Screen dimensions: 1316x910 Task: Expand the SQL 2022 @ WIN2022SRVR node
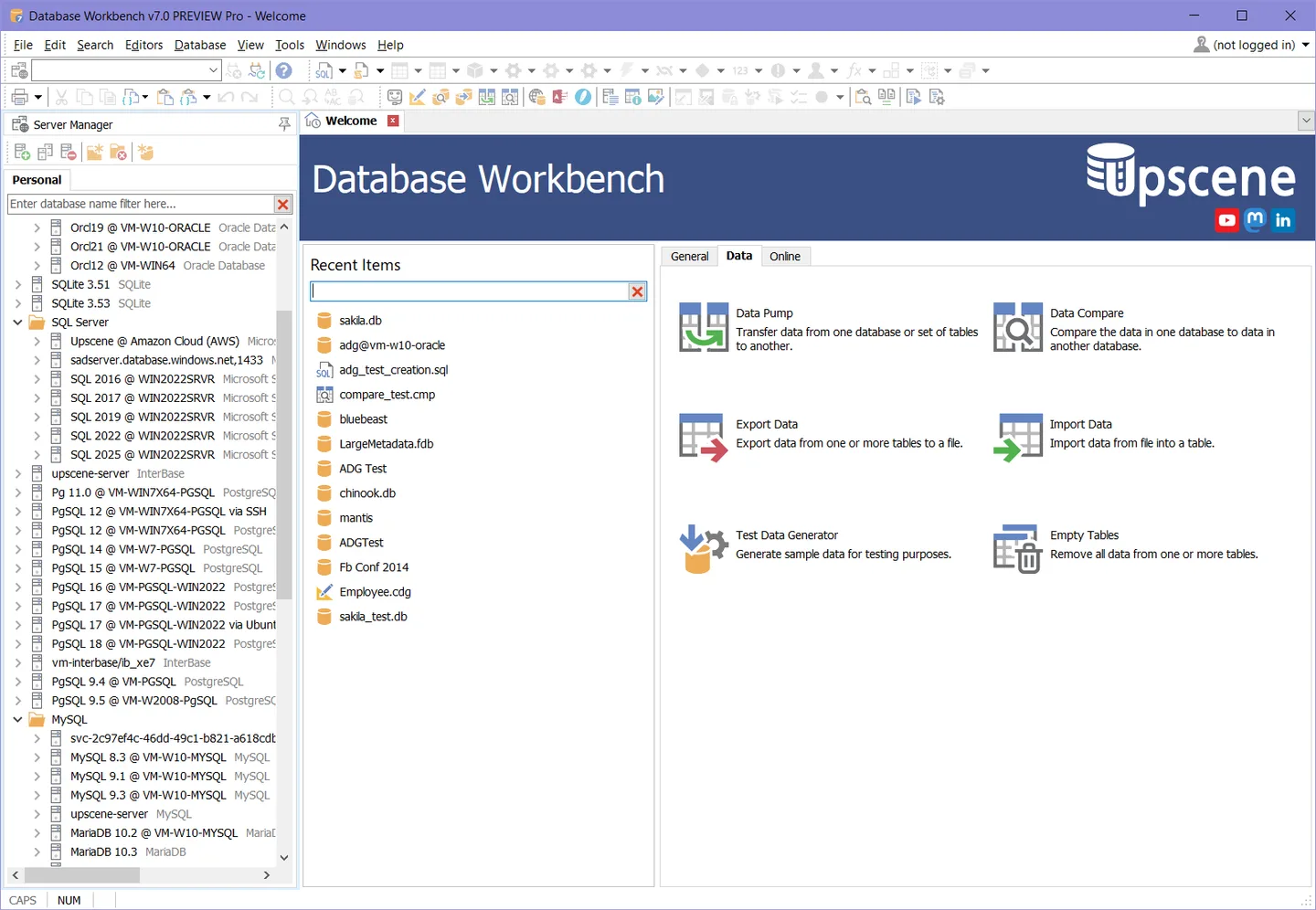coord(37,436)
